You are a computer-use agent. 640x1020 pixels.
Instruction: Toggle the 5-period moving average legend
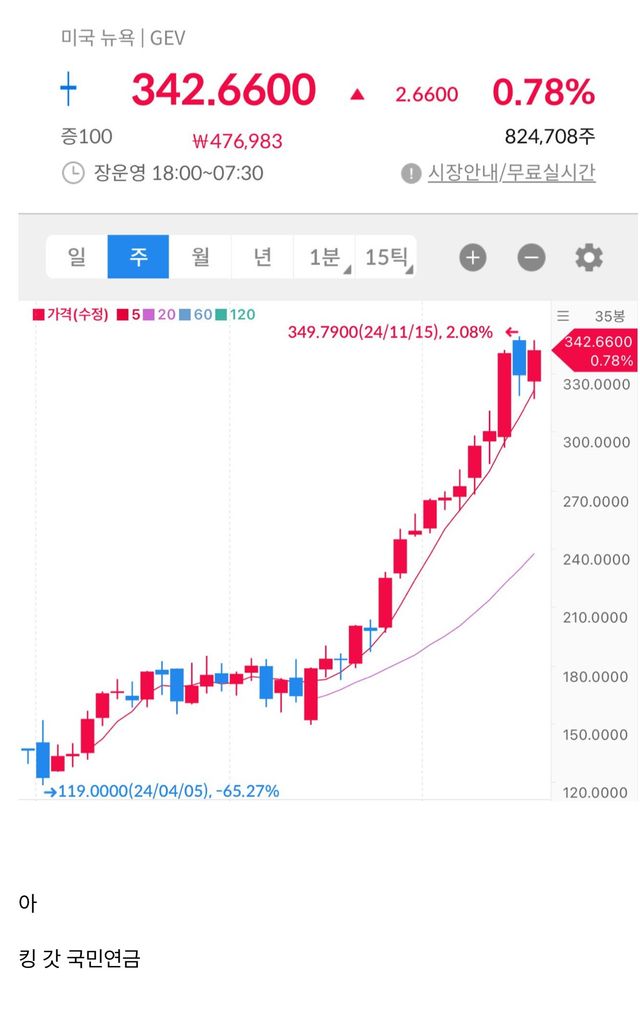coord(127,314)
